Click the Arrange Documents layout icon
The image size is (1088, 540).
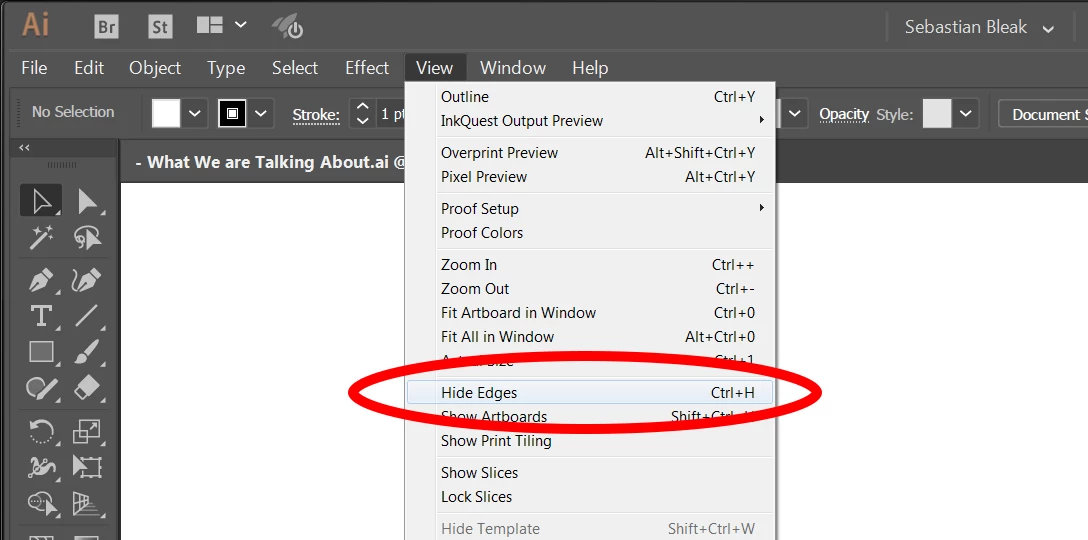click(x=210, y=26)
